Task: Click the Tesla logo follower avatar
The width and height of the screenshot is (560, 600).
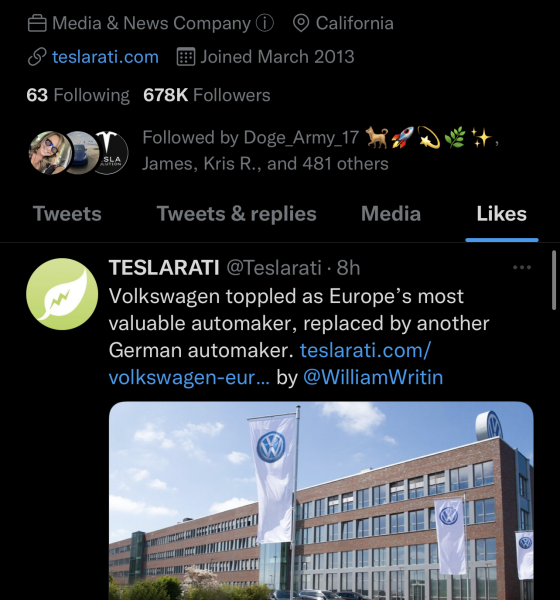Action: 110,152
